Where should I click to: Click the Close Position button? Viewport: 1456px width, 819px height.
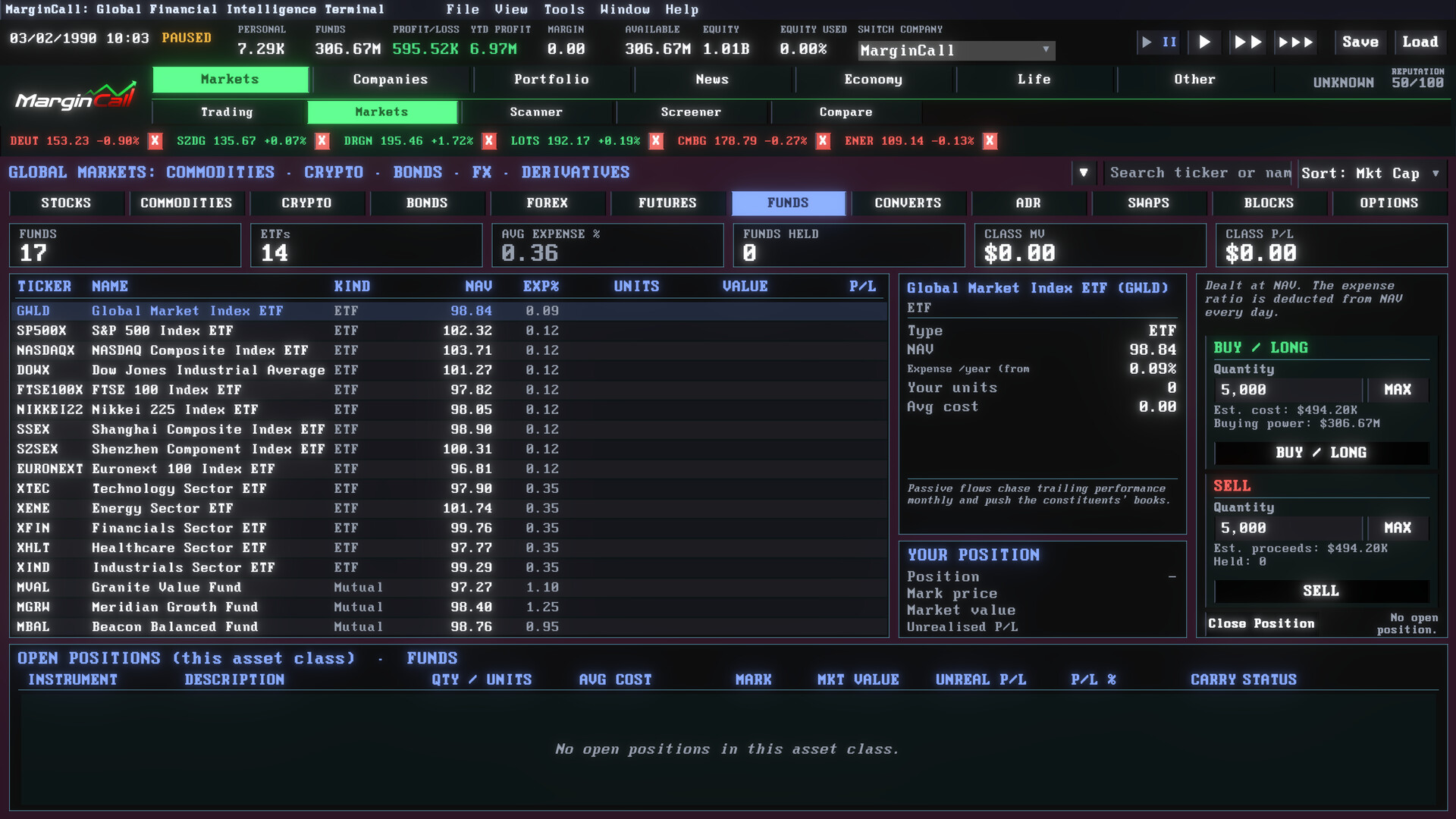click(x=1261, y=623)
